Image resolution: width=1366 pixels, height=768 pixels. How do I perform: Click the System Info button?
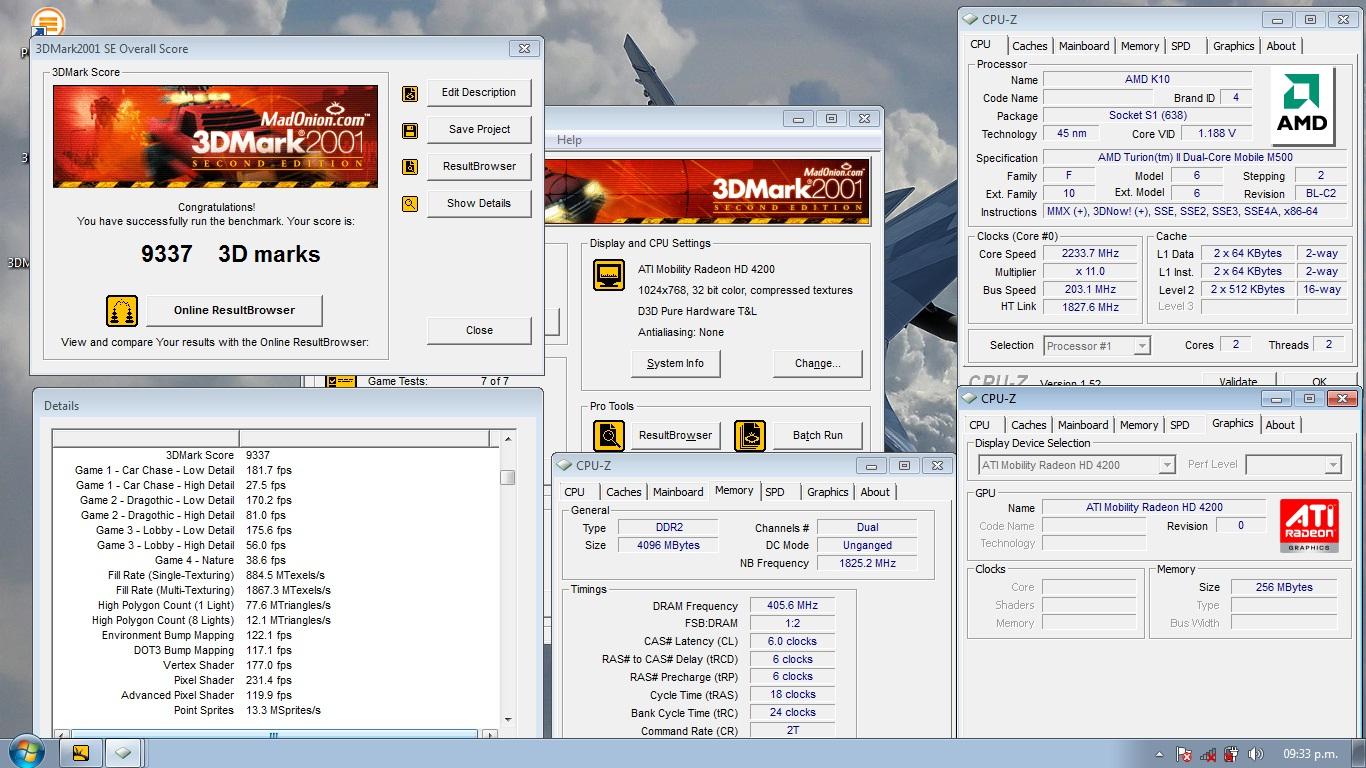click(x=675, y=364)
